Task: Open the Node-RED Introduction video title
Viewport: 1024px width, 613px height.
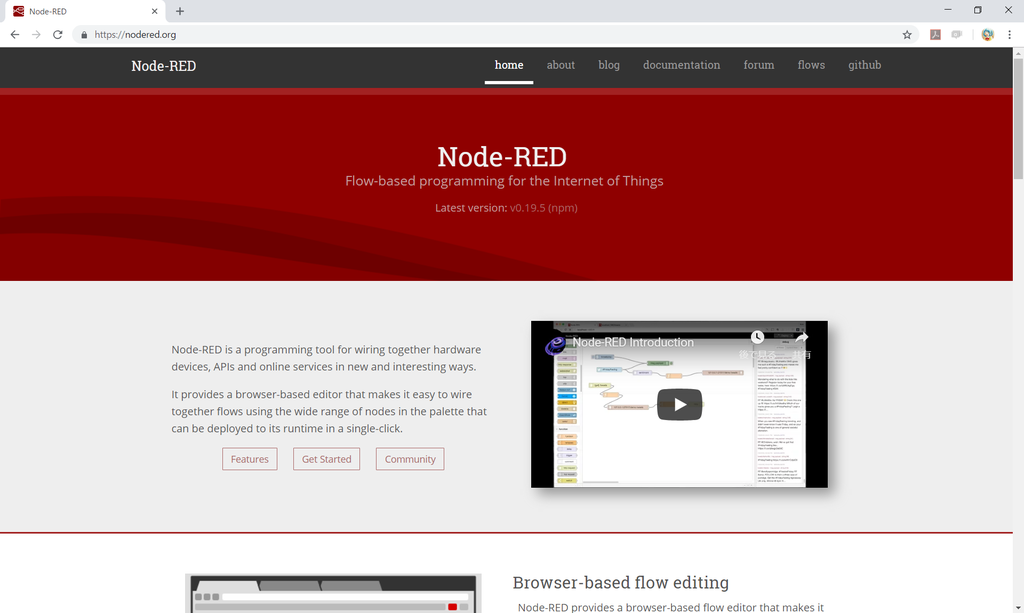Action: point(633,342)
